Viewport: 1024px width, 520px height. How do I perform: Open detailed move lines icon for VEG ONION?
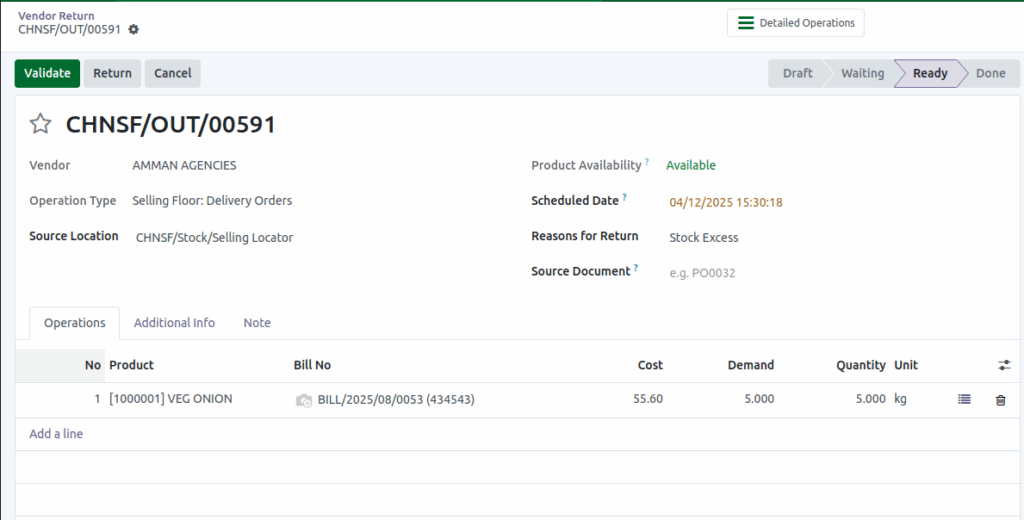[964, 399]
